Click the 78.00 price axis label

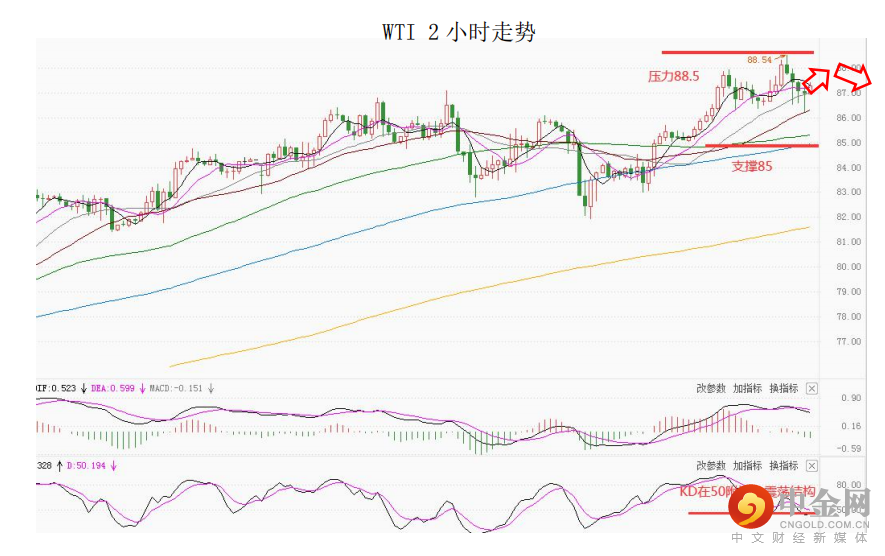tap(848, 317)
